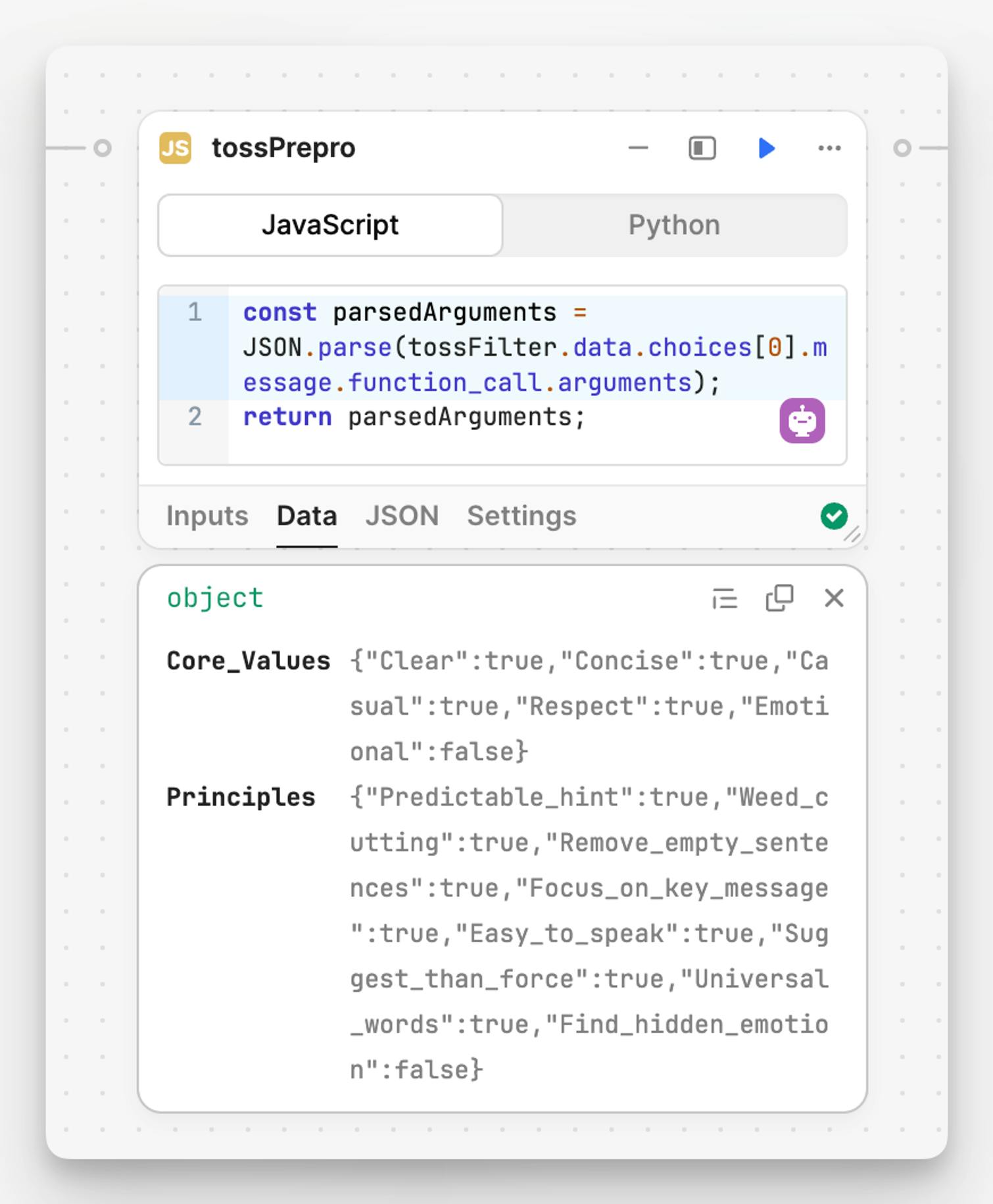
Task: Open the Inputs tab
Action: 207,516
